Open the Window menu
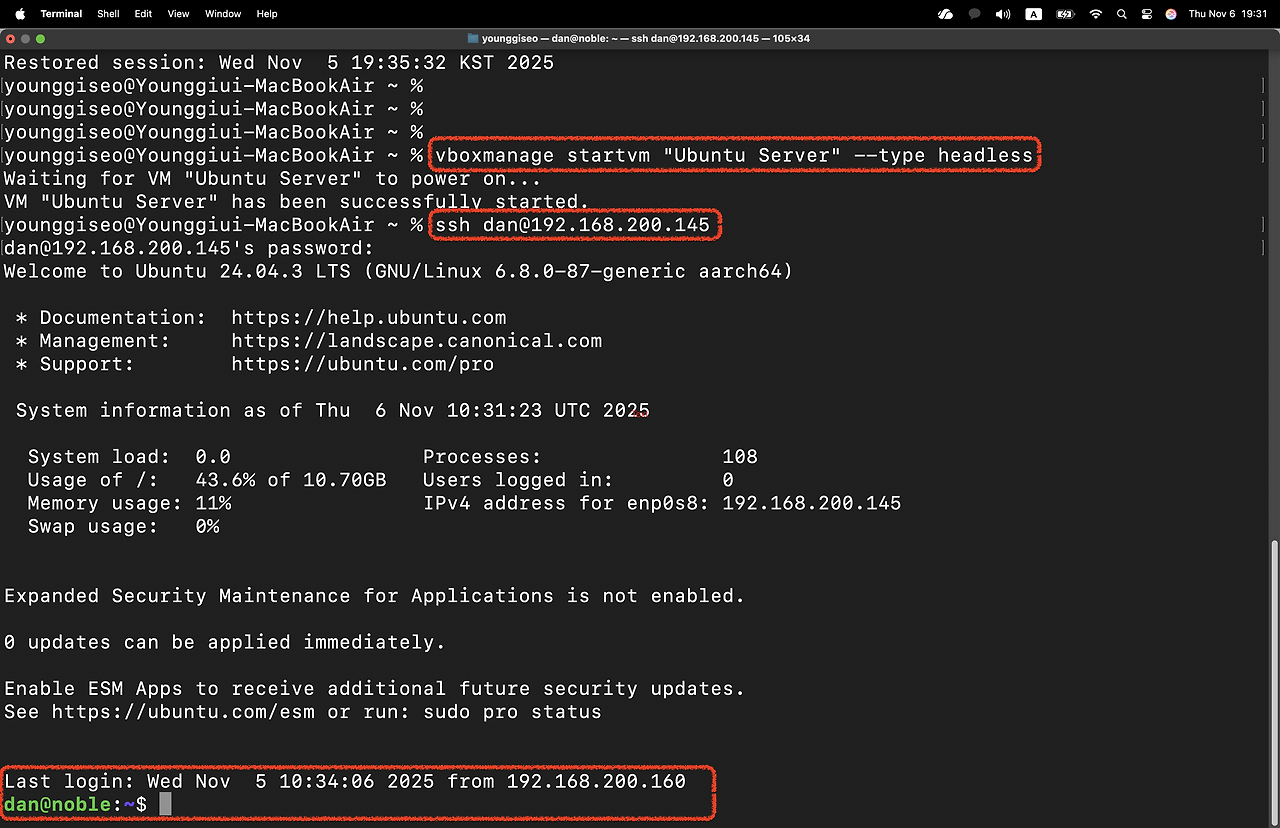1280x828 pixels. click(x=223, y=14)
